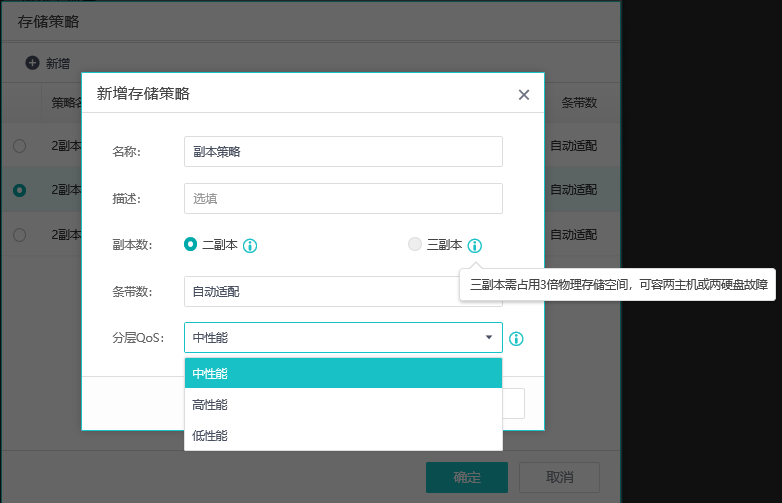The height and width of the screenshot is (503, 782).
Task: Click the 名称 input field with 副本策略
Action: pyautogui.click(x=343, y=152)
